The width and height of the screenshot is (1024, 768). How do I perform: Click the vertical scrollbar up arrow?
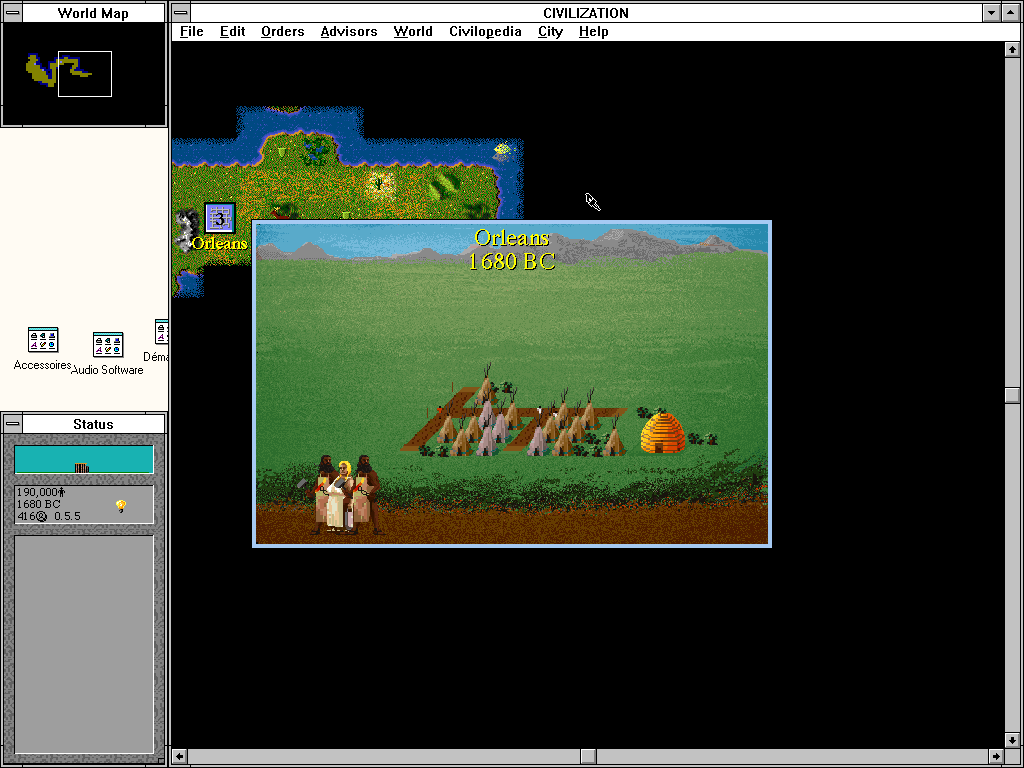[x=1012, y=50]
